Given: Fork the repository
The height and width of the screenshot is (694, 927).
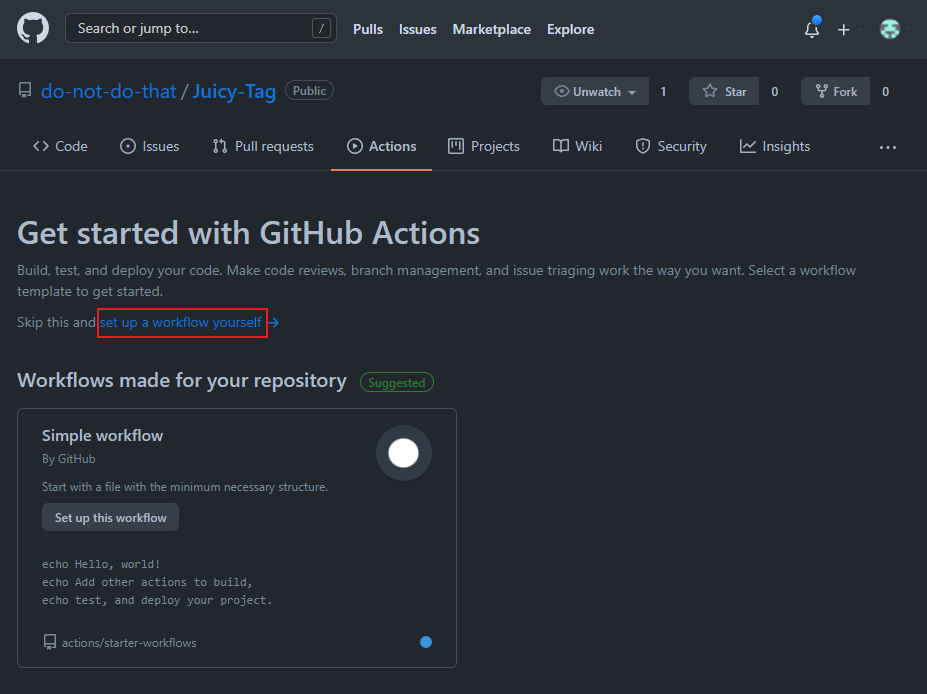Looking at the screenshot, I should pos(835,92).
